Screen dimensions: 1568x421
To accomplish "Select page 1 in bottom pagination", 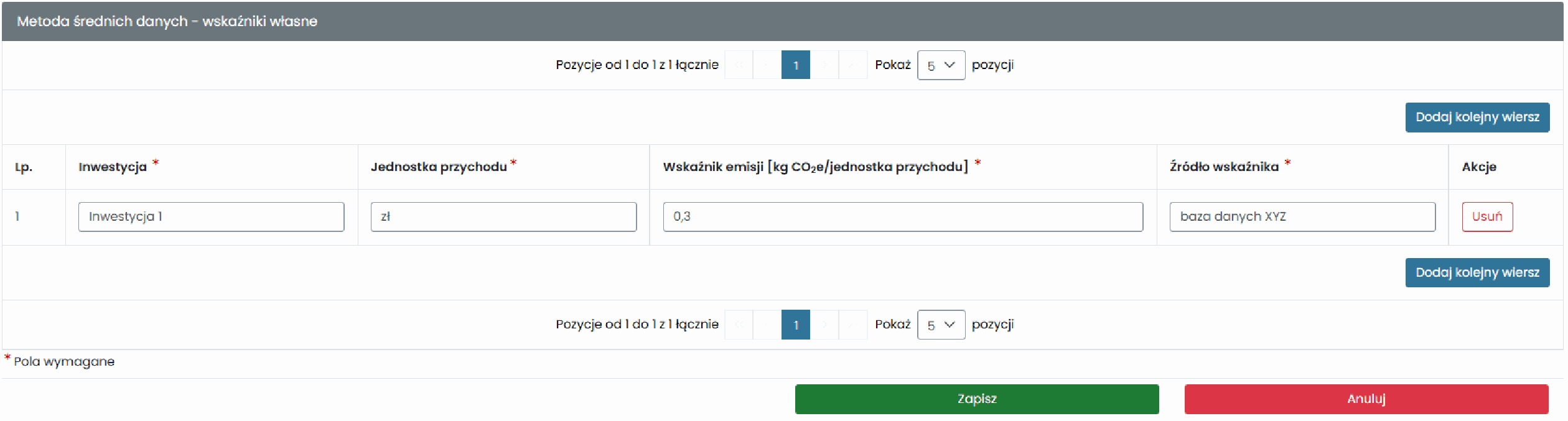I will pyautogui.click(x=796, y=325).
